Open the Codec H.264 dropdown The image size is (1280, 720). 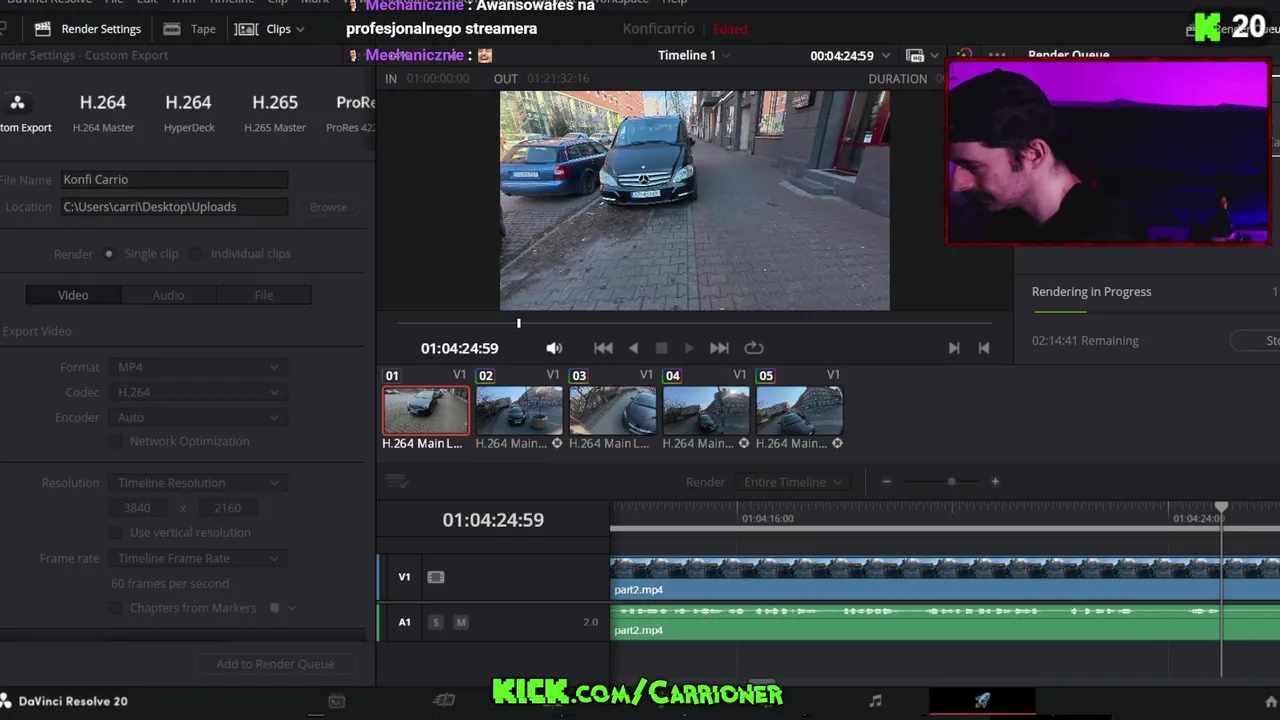(x=198, y=392)
